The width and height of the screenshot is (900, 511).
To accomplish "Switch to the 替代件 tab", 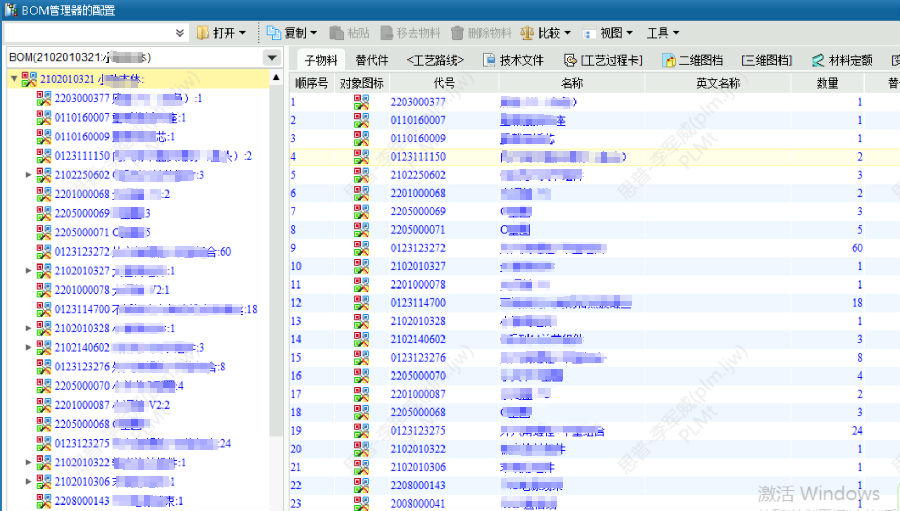I will [x=371, y=60].
